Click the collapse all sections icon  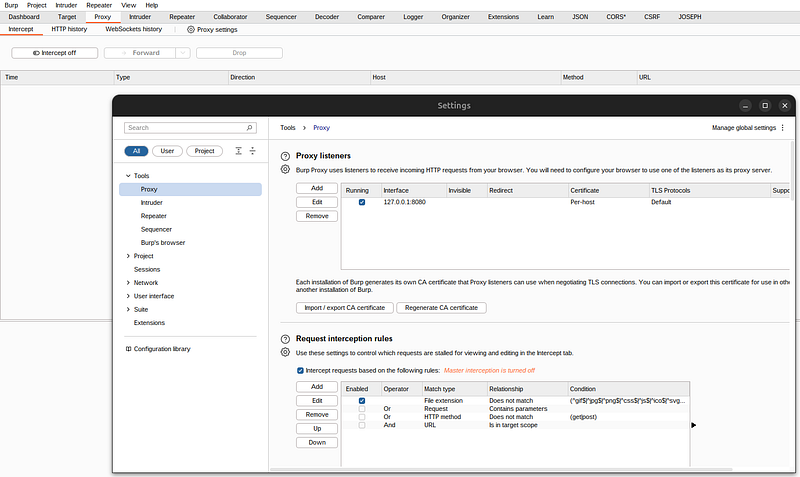pyautogui.click(x=253, y=151)
